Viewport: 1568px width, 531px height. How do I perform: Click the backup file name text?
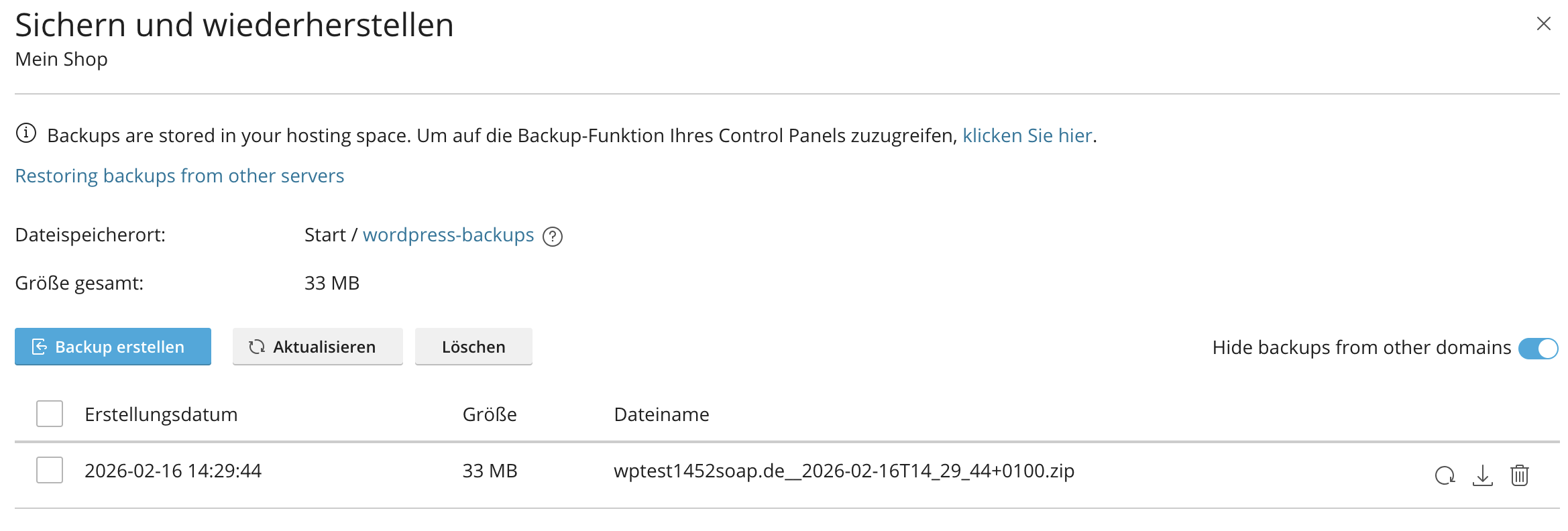pos(844,471)
